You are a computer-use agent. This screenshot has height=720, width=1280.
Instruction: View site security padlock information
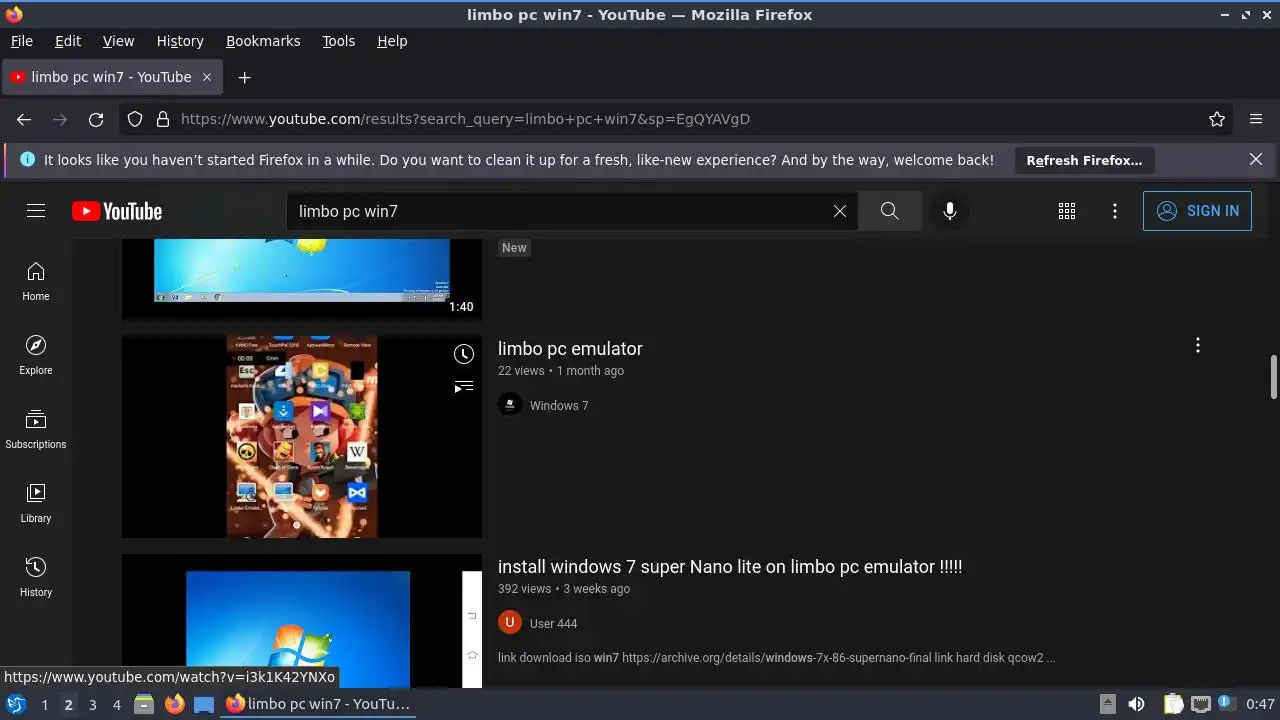pyautogui.click(x=163, y=119)
